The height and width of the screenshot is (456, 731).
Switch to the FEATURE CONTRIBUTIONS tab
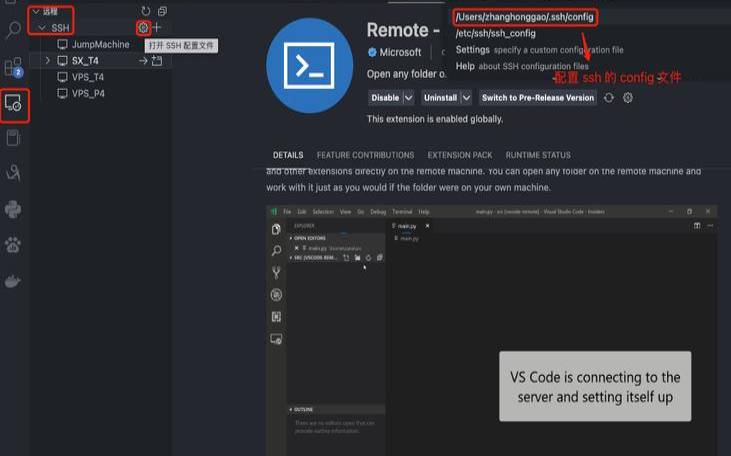366,155
